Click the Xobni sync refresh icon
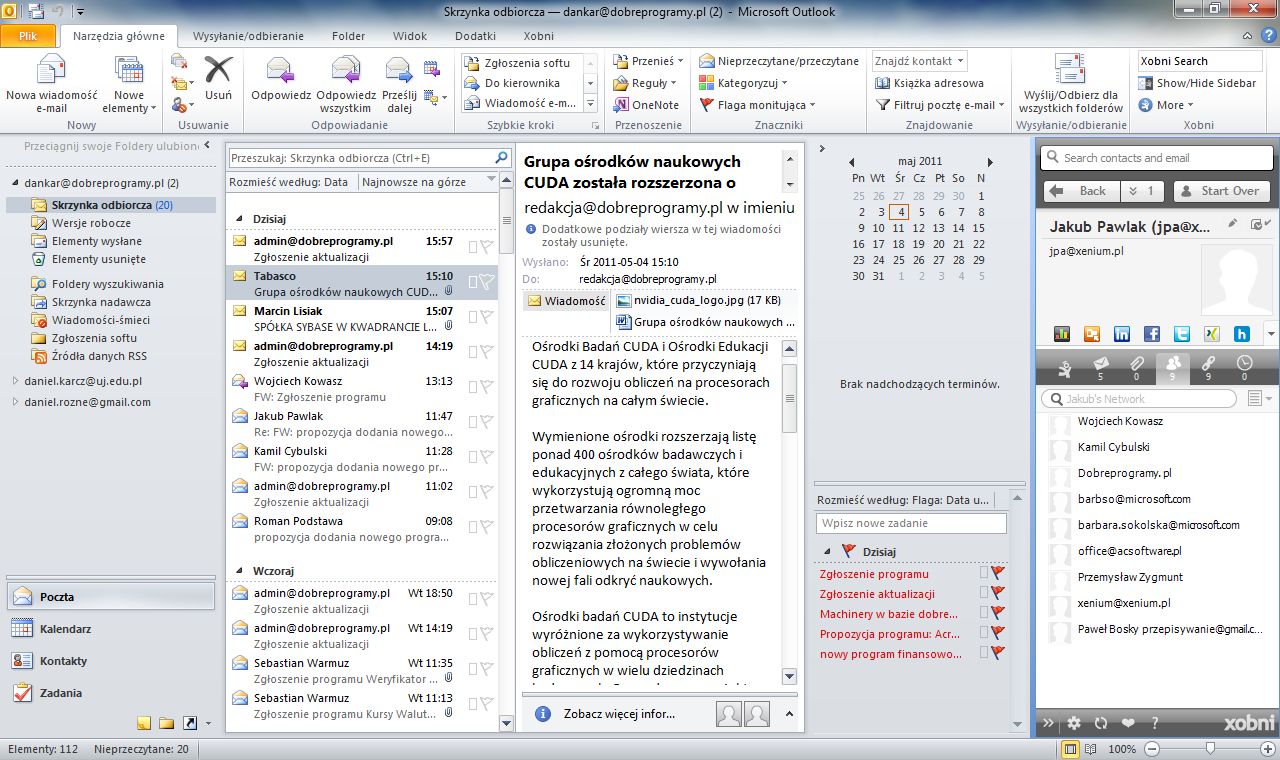Image resolution: width=1280 pixels, height=760 pixels. pos(1101,723)
